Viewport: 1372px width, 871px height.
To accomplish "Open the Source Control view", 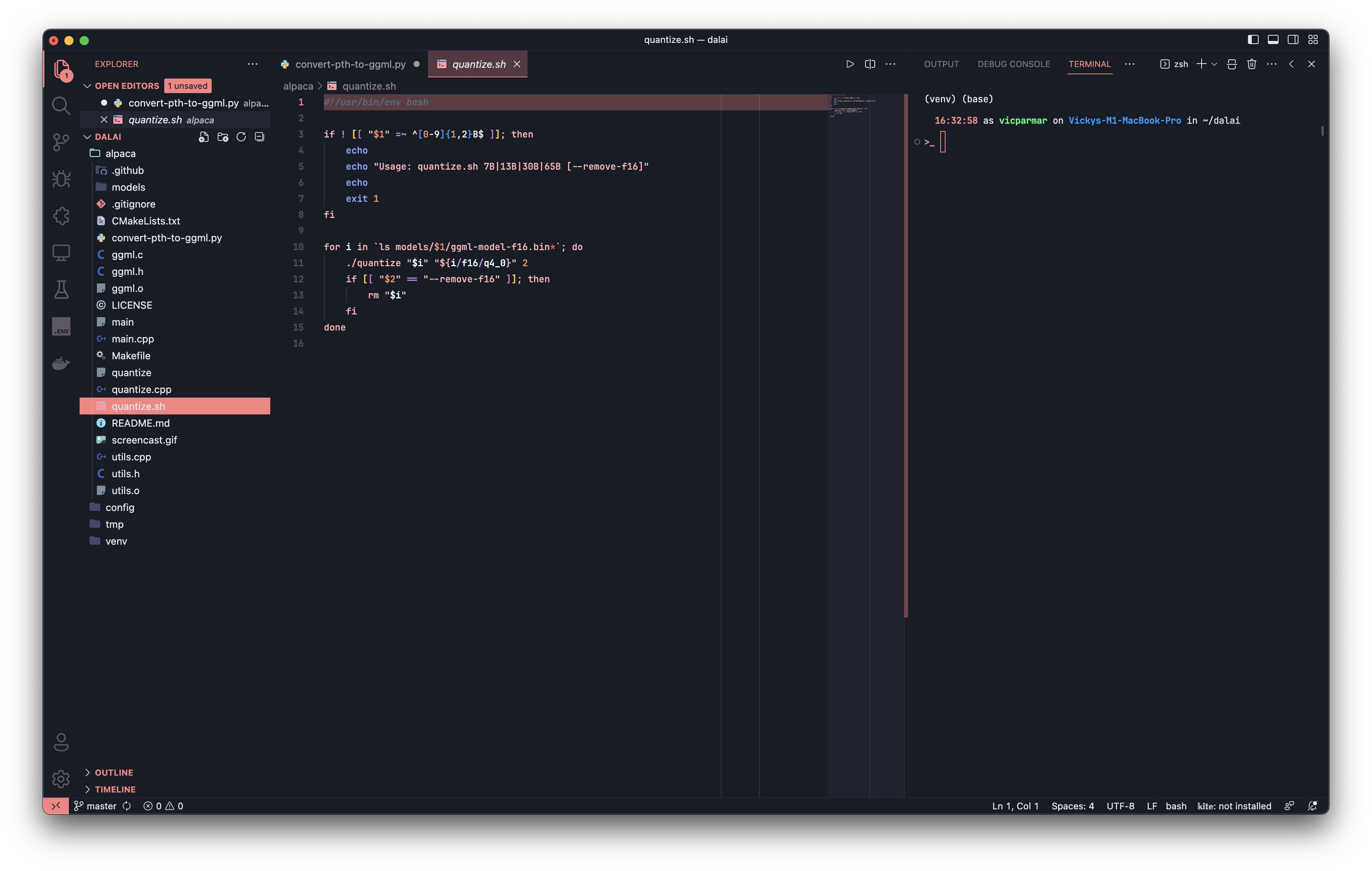I will click(61, 142).
